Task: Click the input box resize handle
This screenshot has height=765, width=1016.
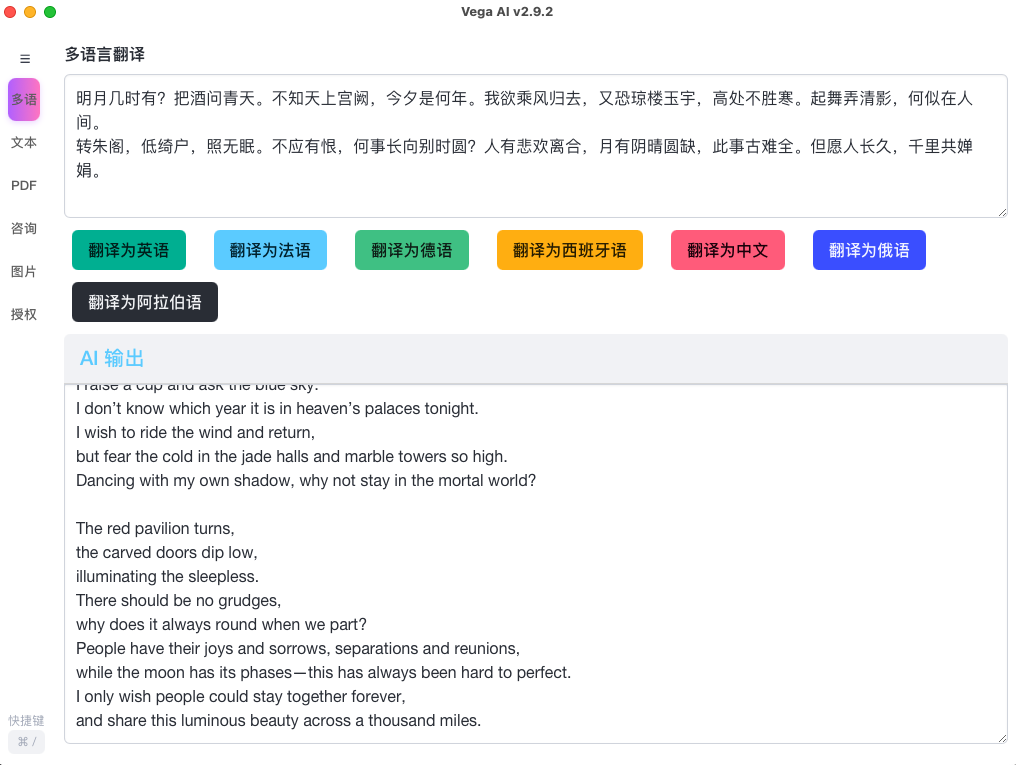Action: pyautogui.click(x=1002, y=211)
